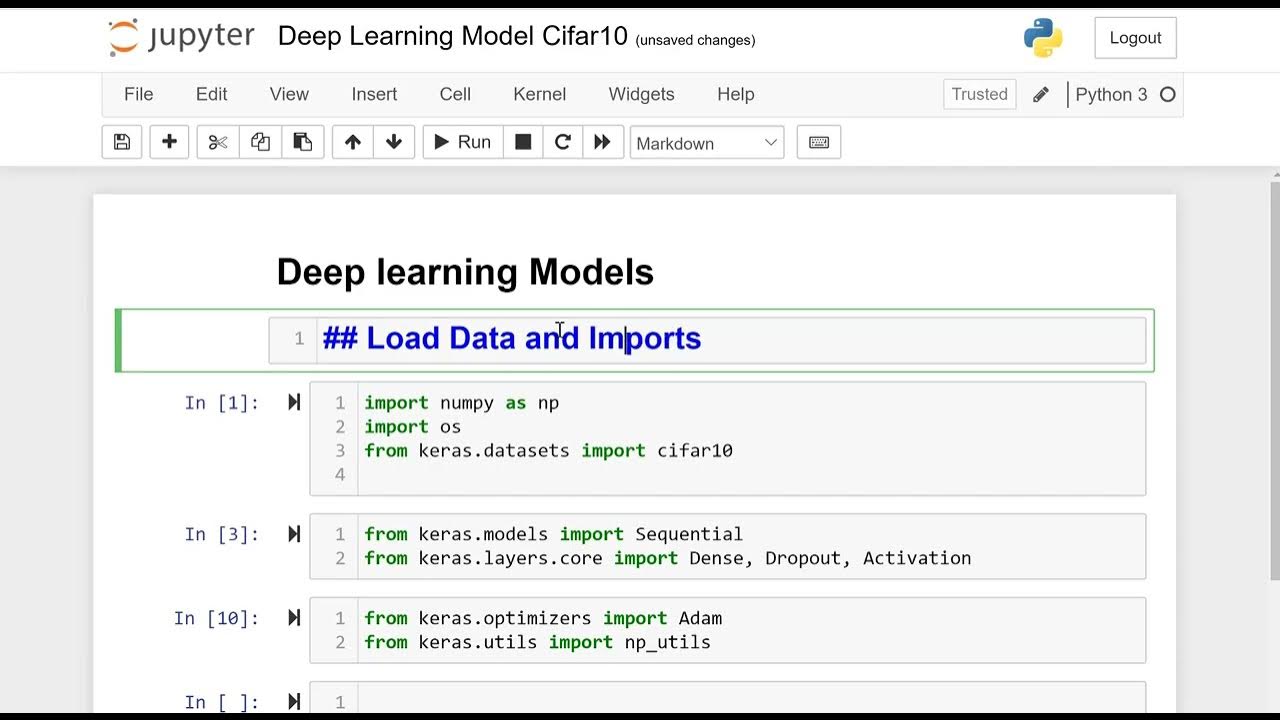
Task: Click the Python 3 kernel name
Action: click(x=1111, y=94)
